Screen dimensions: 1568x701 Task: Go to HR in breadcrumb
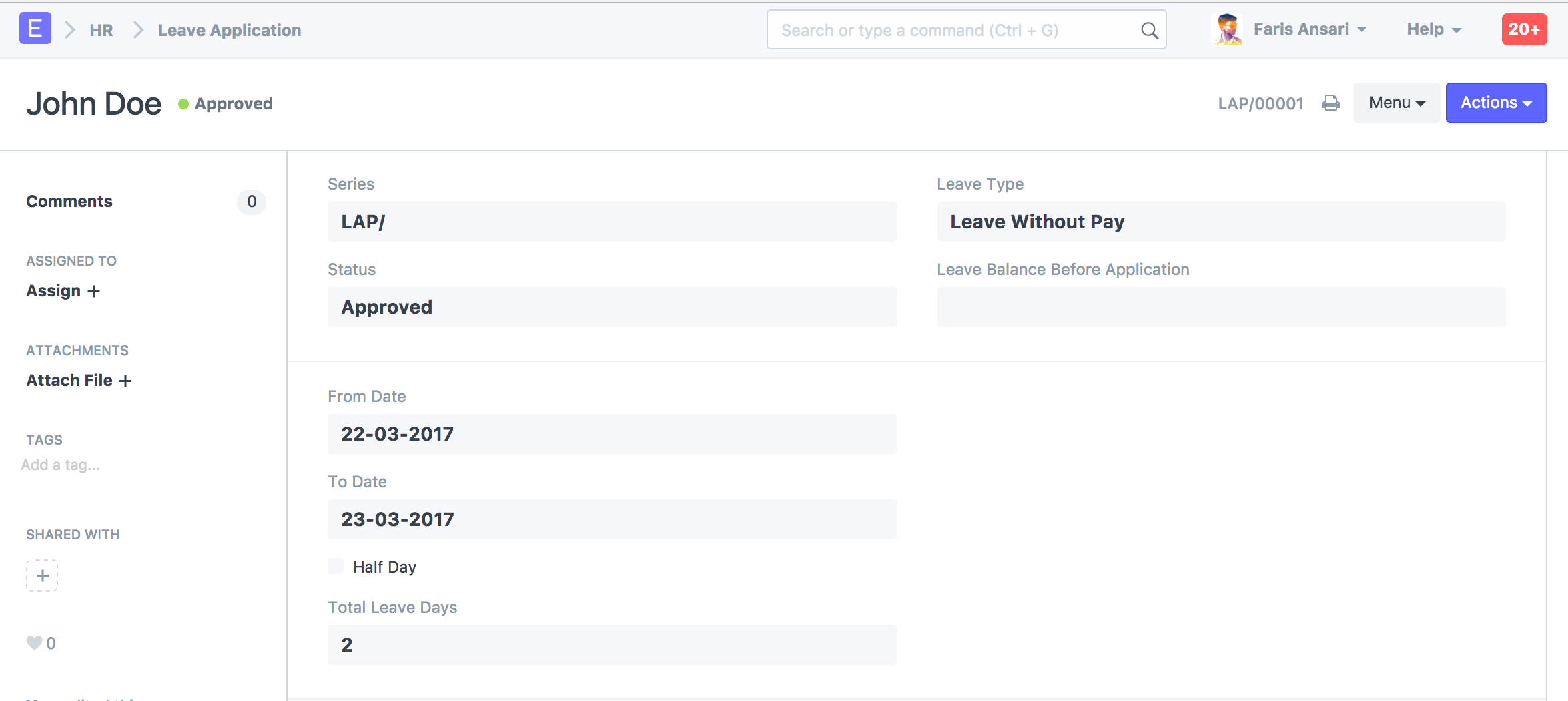click(x=101, y=30)
